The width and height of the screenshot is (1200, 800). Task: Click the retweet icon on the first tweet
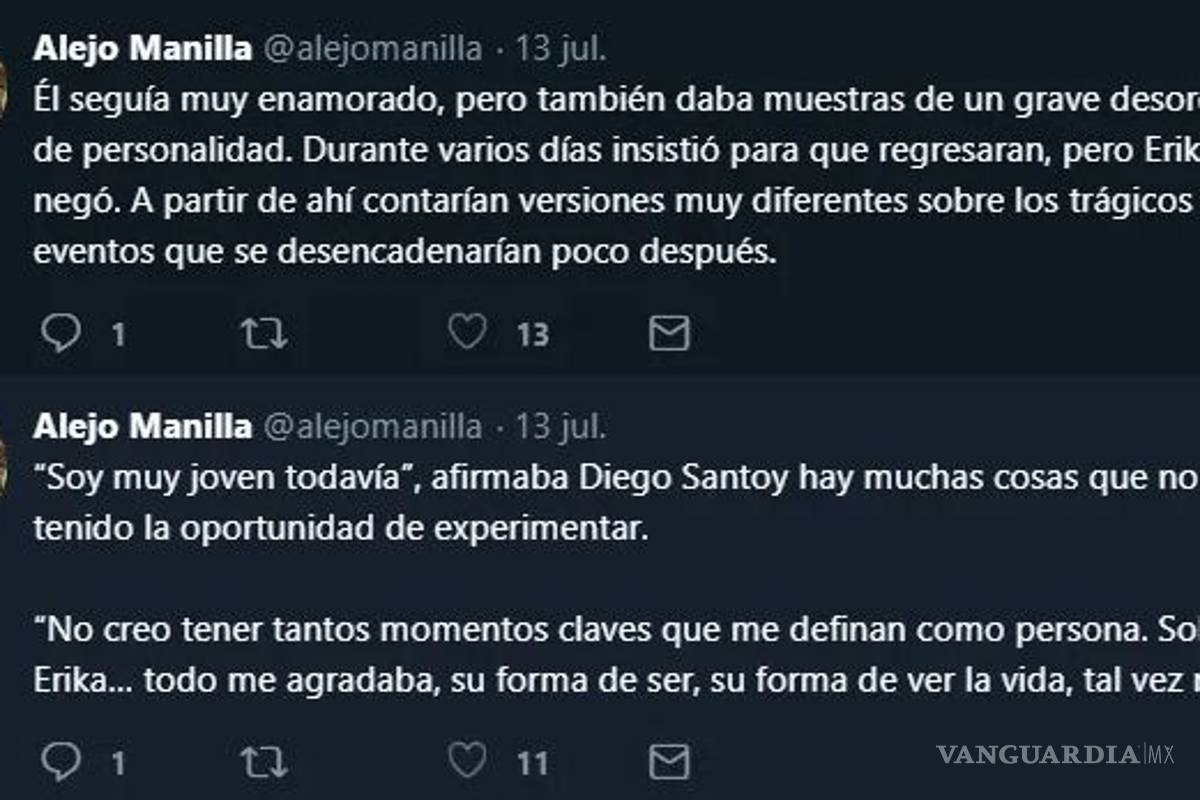tap(263, 332)
